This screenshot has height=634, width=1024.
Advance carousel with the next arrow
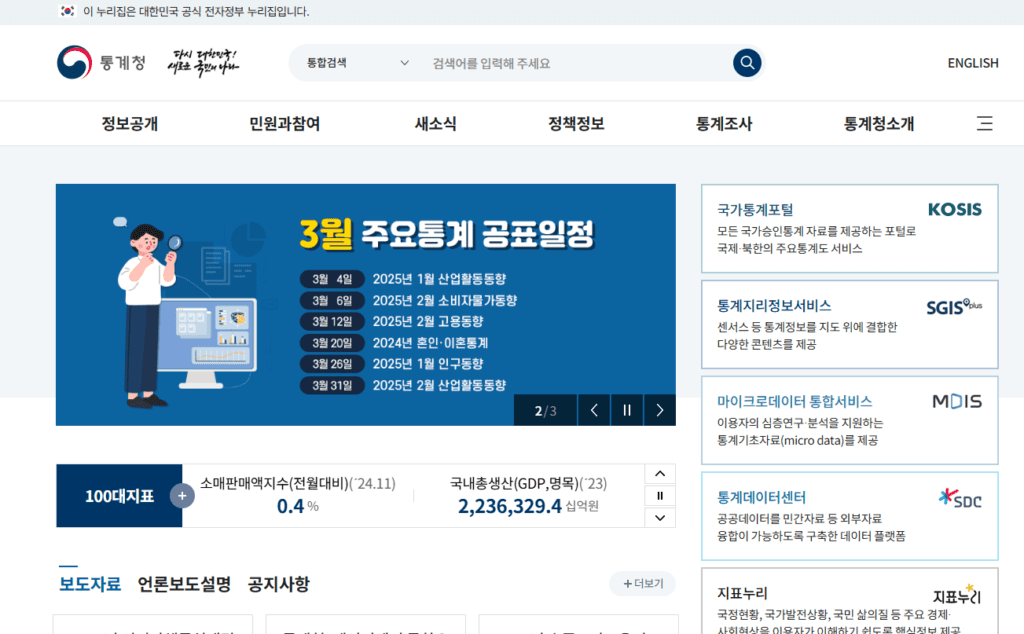pos(659,409)
